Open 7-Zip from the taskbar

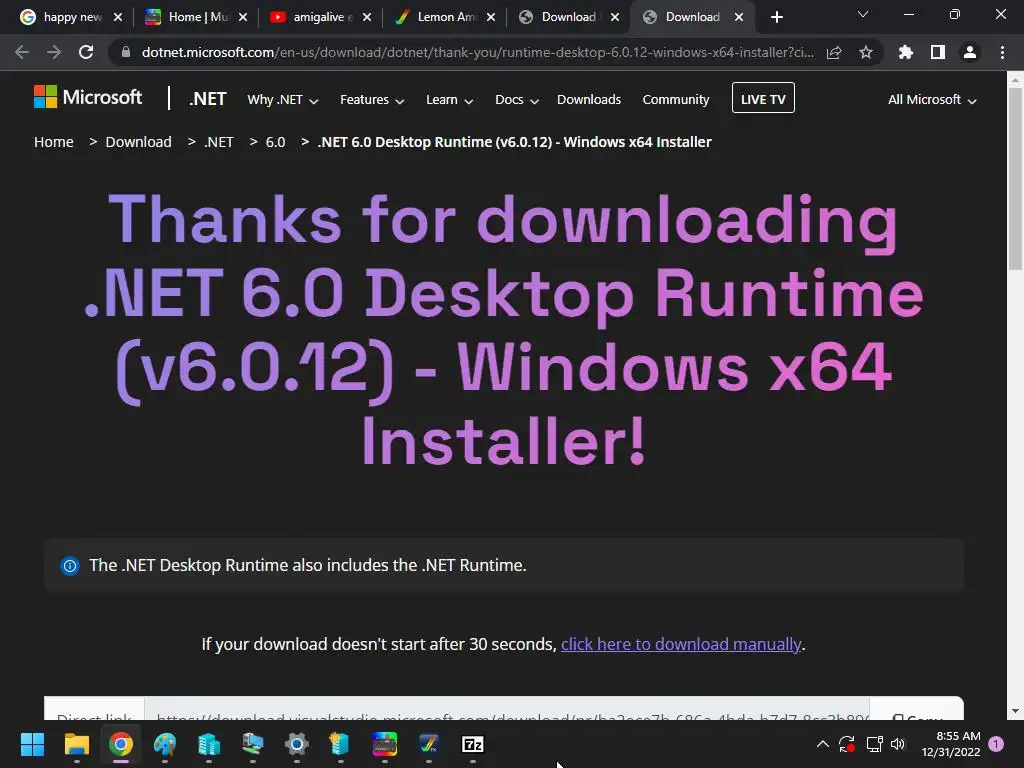coord(472,744)
